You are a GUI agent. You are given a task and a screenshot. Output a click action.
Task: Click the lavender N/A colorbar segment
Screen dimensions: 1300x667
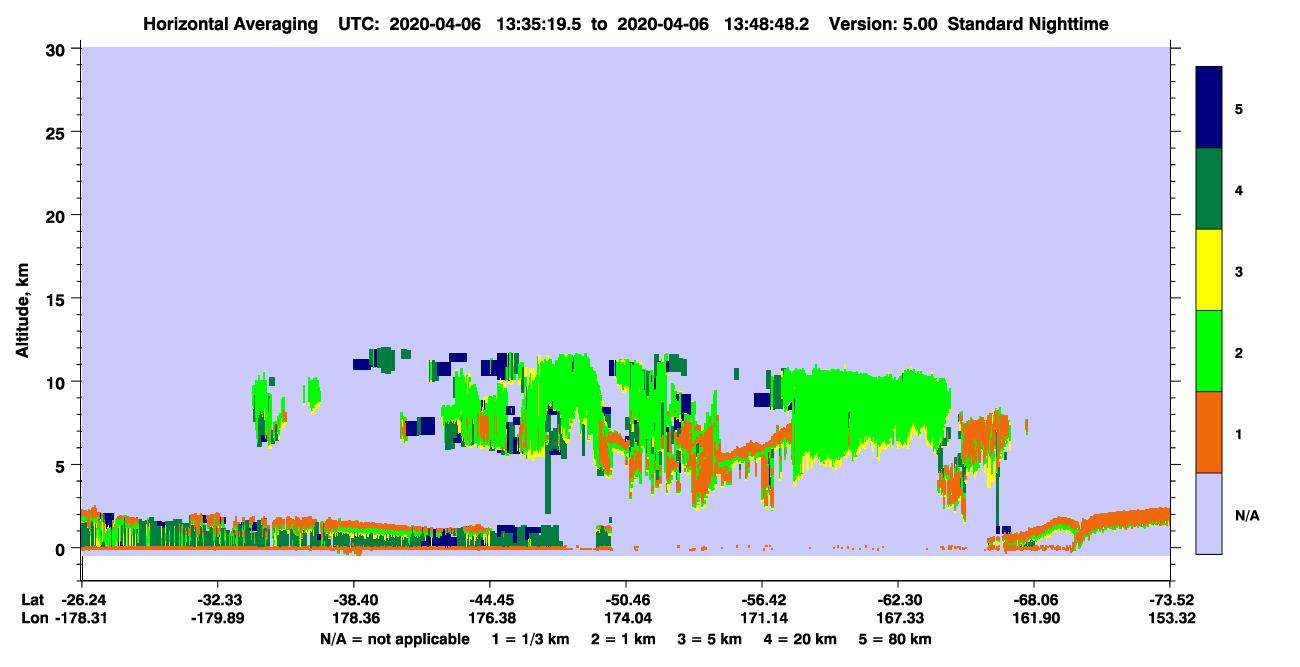tap(1209, 513)
